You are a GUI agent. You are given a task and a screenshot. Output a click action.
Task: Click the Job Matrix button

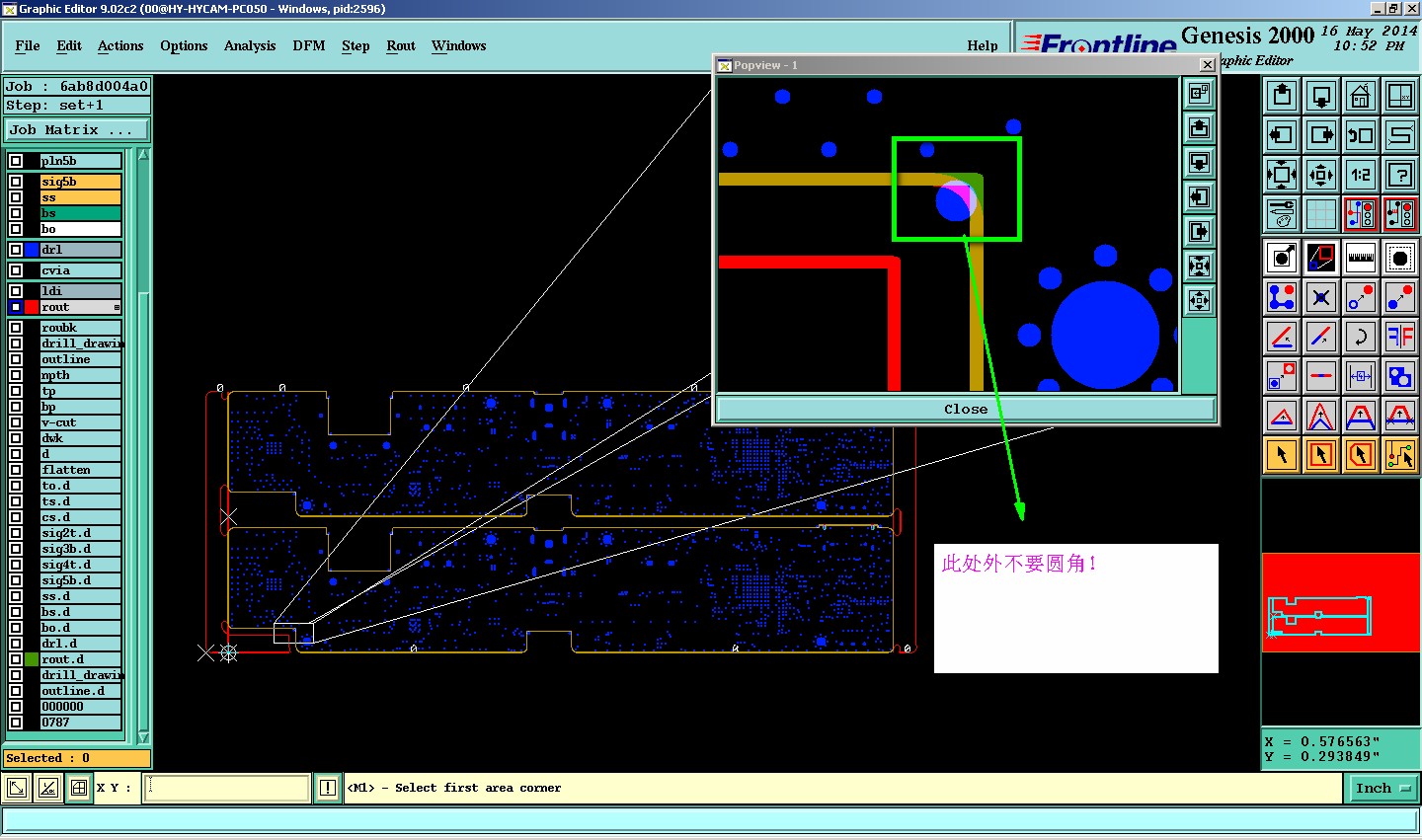coord(77,129)
